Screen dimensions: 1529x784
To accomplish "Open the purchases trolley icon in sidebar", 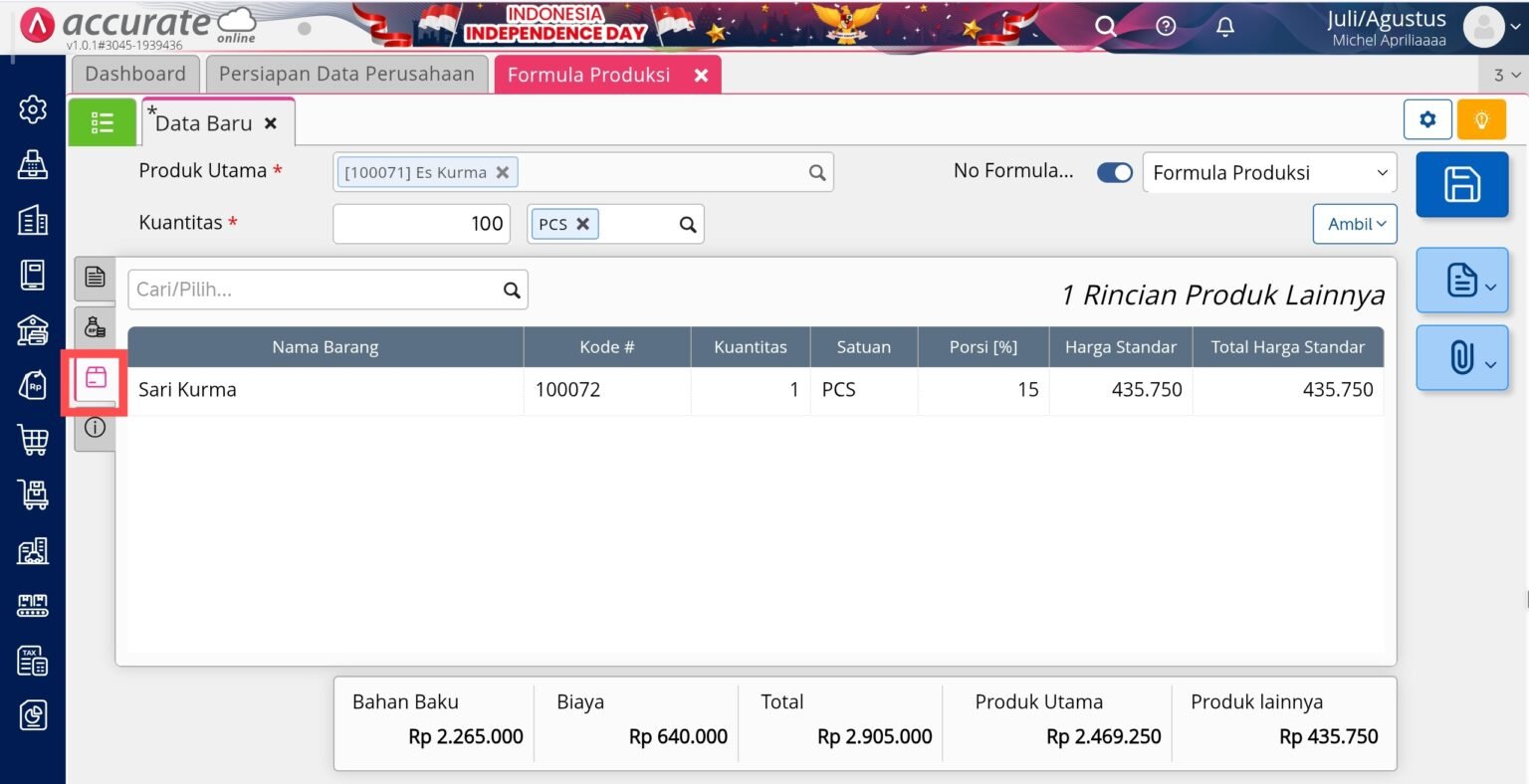I will click(33, 494).
